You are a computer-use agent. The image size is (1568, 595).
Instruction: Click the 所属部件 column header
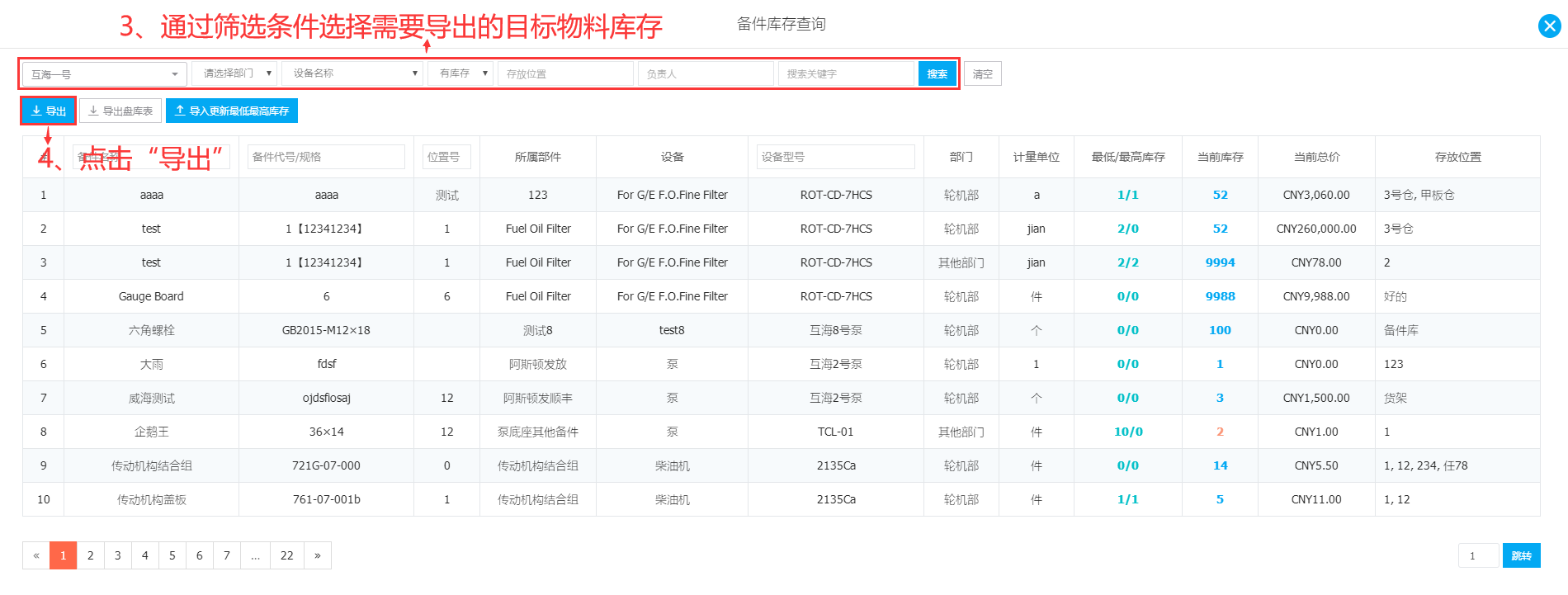(538, 157)
